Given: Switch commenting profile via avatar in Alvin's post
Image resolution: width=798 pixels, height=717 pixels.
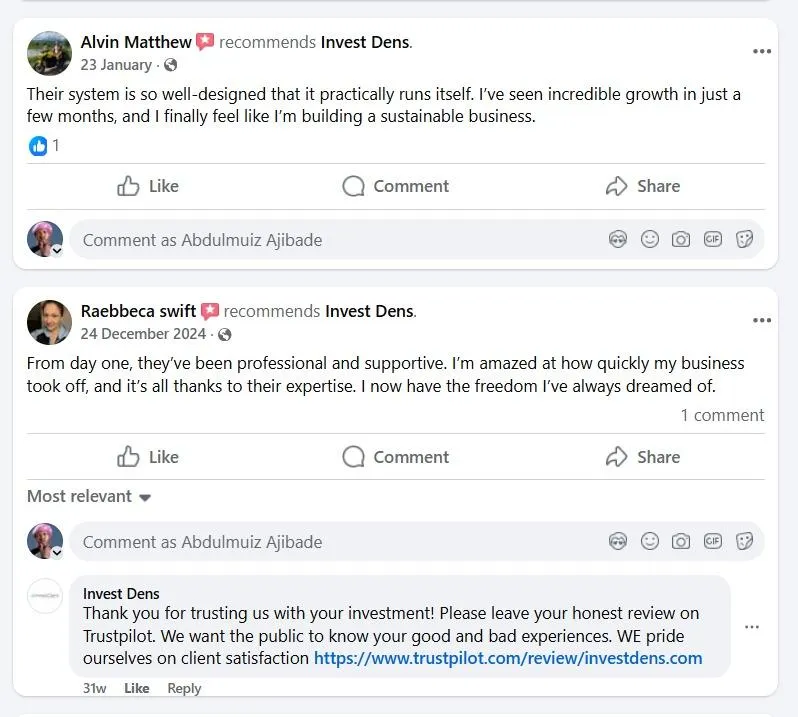Looking at the screenshot, I should [x=45, y=240].
